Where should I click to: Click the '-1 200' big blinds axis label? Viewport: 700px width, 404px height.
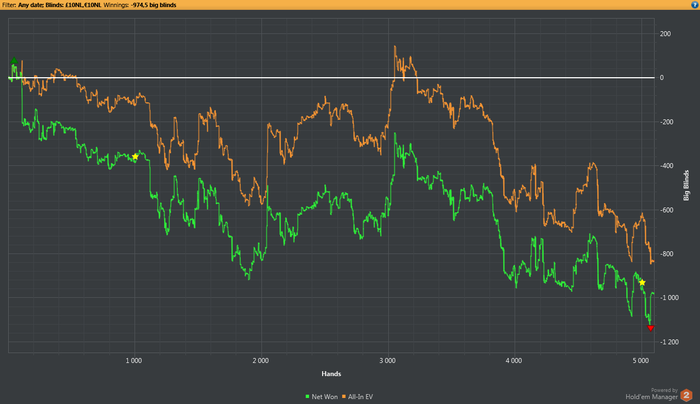[x=669, y=342]
